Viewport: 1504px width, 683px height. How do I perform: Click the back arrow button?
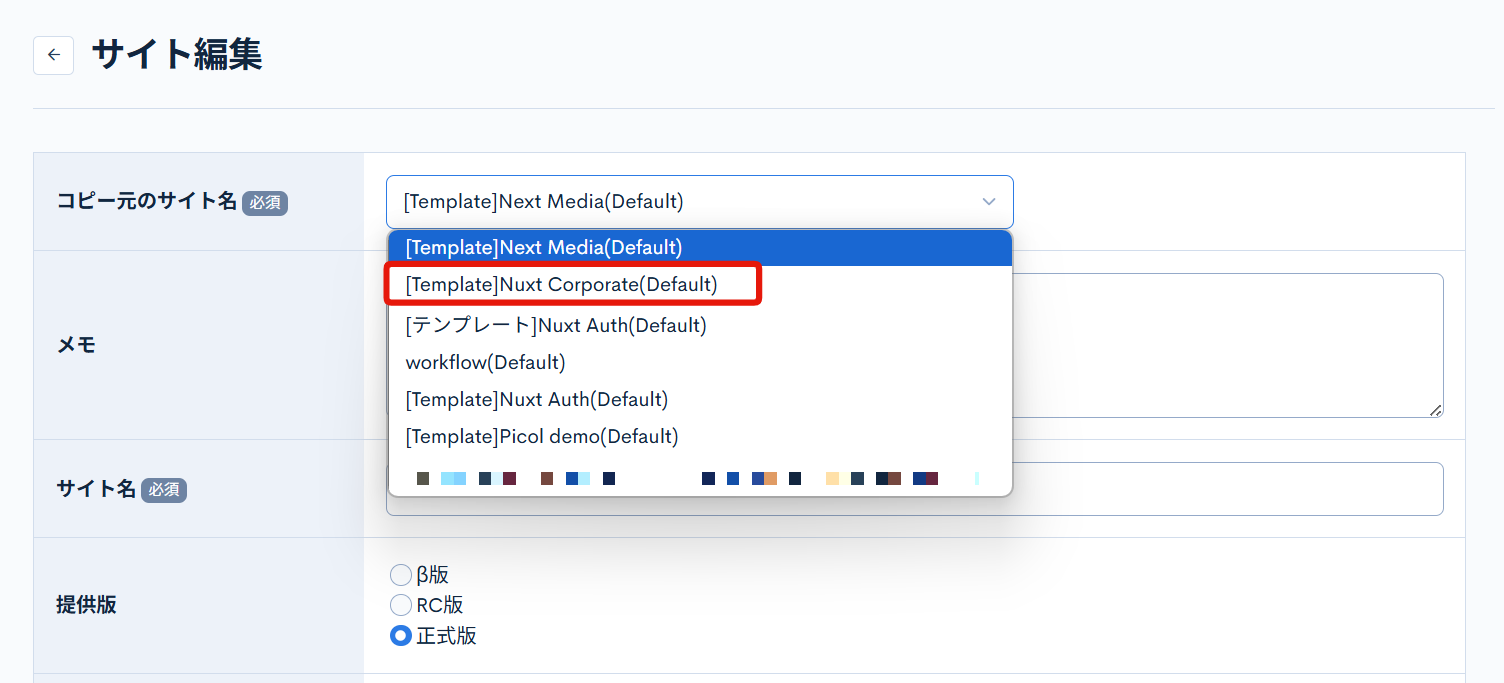pos(53,55)
